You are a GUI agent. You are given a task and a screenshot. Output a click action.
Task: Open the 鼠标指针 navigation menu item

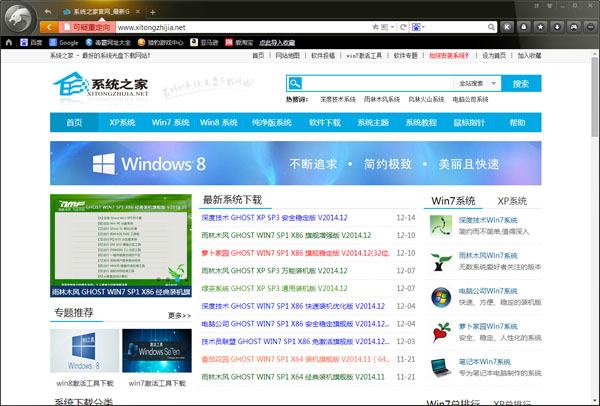click(x=469, y=122)
